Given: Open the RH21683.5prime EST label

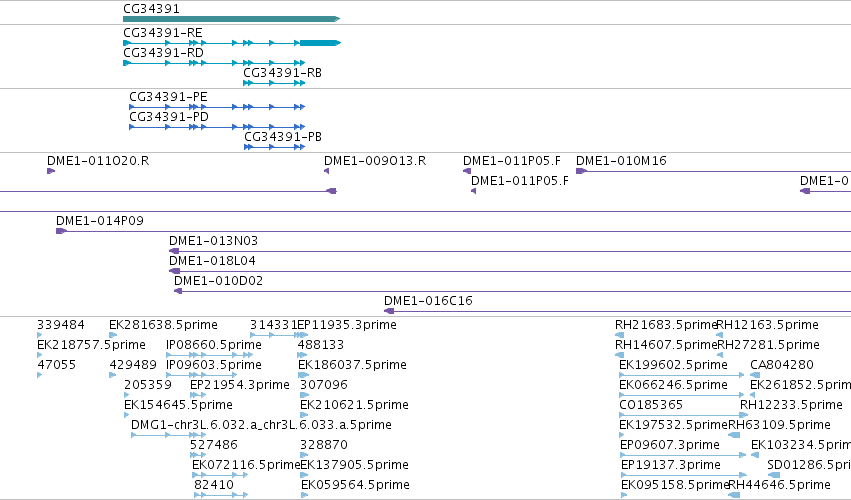Looking at the screenshot, I should click(x=666, y=325).
